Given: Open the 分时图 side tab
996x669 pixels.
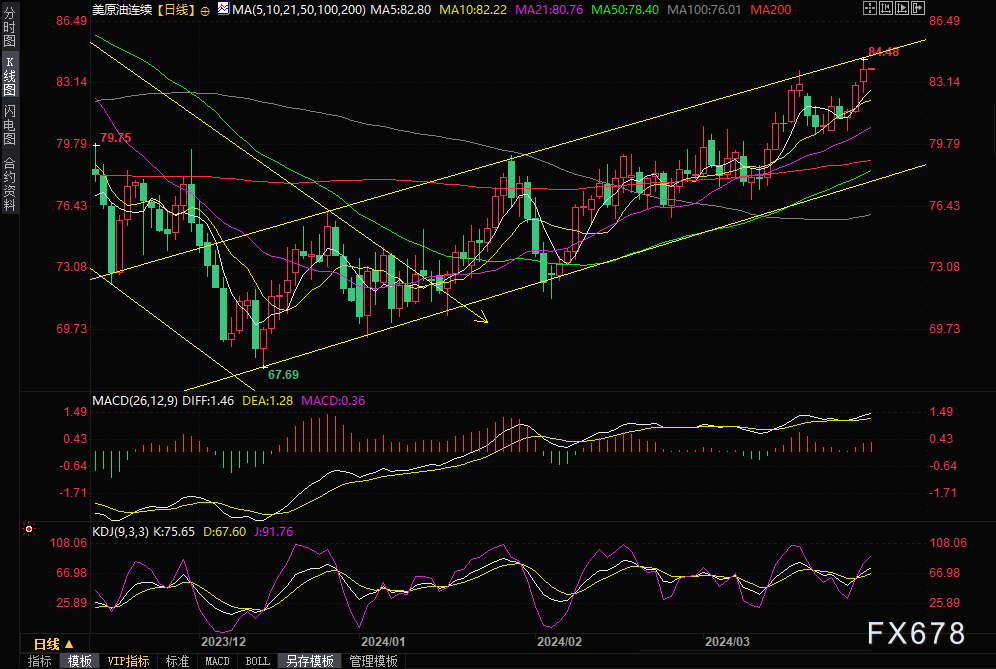Looking at the screenshot, I should pos(9,28).
